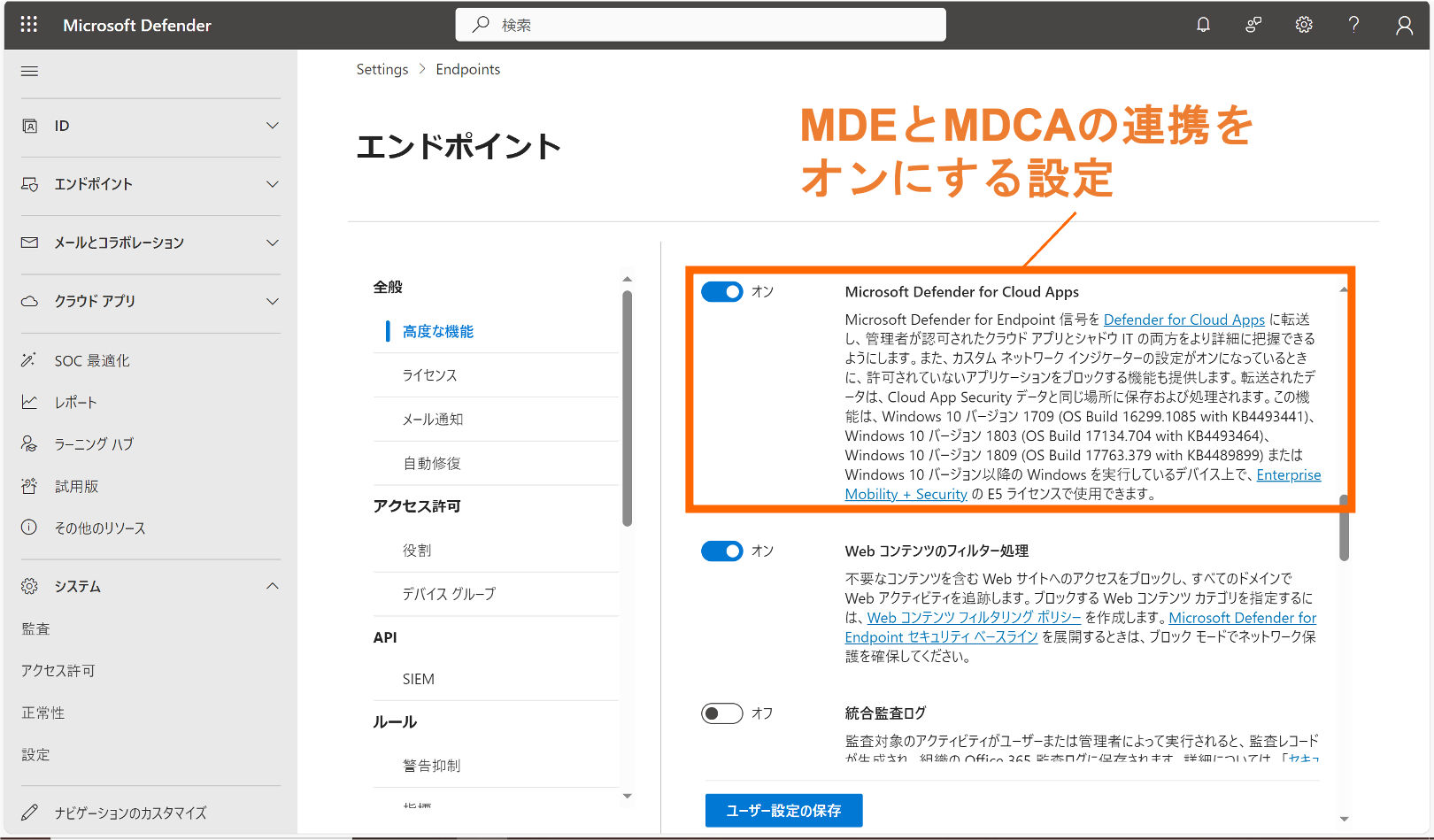Open the community feedback icon in header
Screen dimensions: 1434x840
(x=1253, y=25)
